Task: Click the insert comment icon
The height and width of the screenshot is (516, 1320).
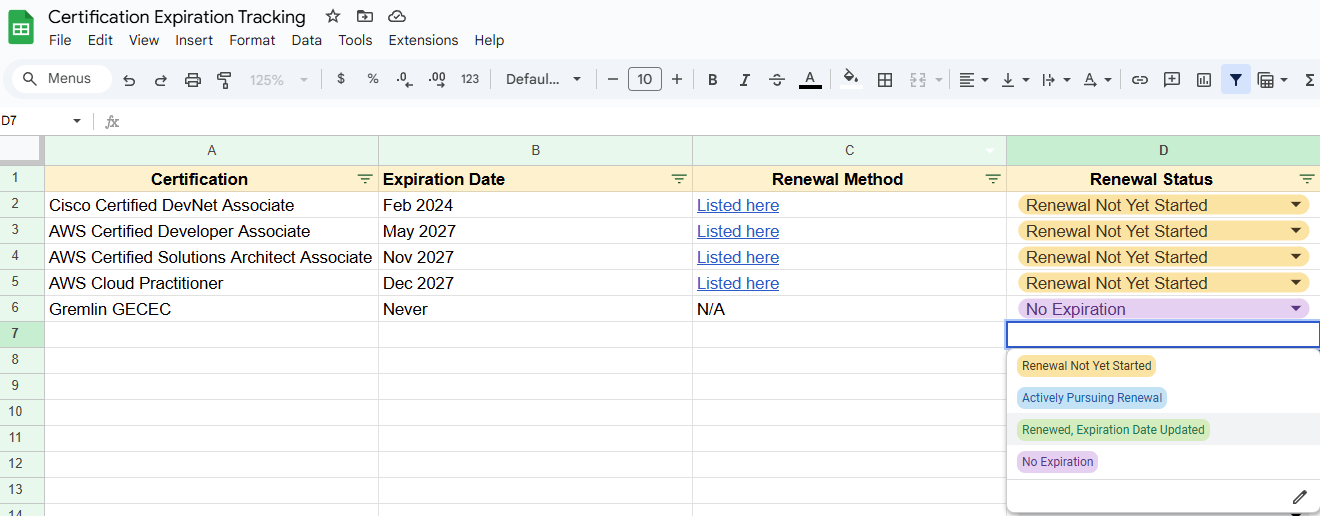Action: pos(1172,80)
